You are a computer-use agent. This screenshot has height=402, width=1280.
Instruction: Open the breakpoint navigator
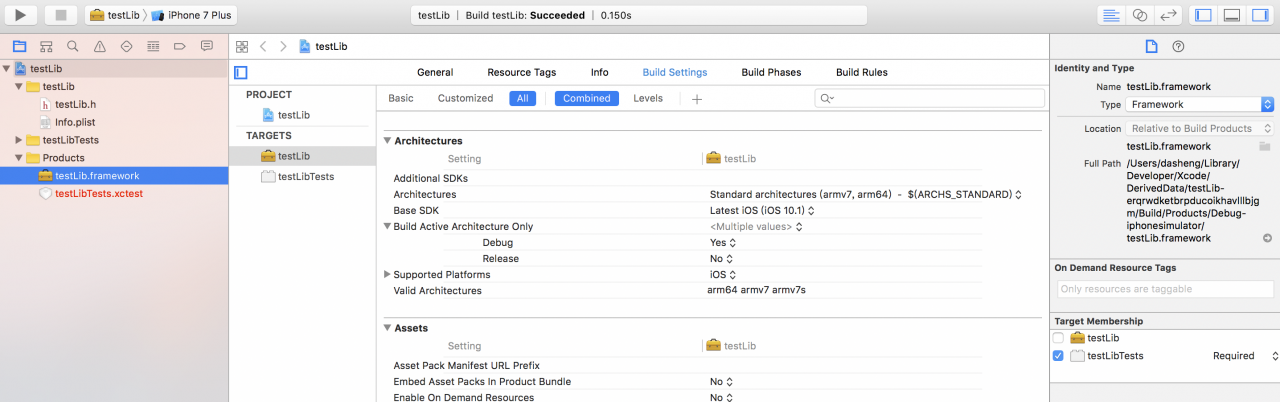click(x=180, y=46)
